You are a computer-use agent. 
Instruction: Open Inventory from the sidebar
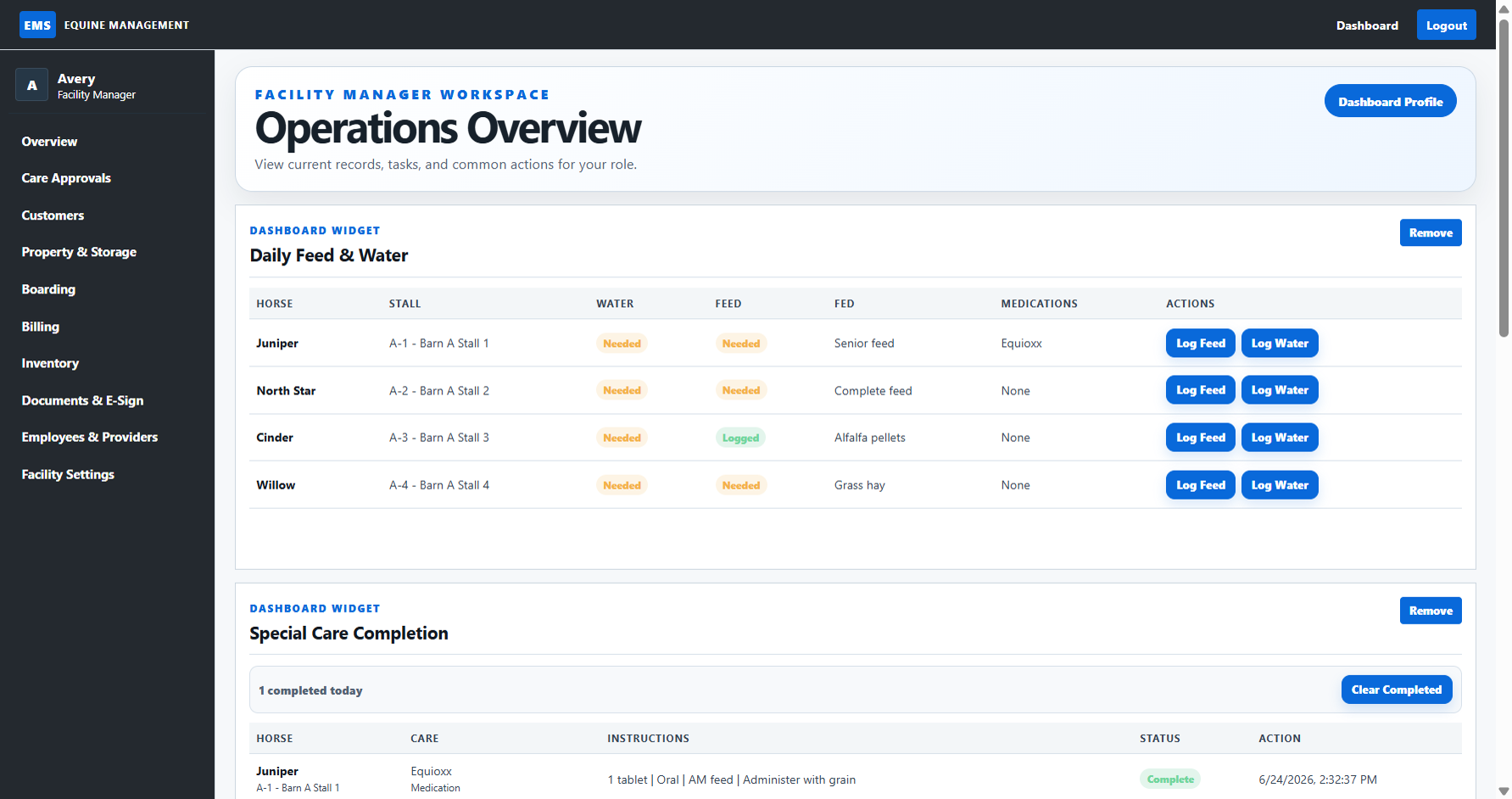tap(50, 363)
